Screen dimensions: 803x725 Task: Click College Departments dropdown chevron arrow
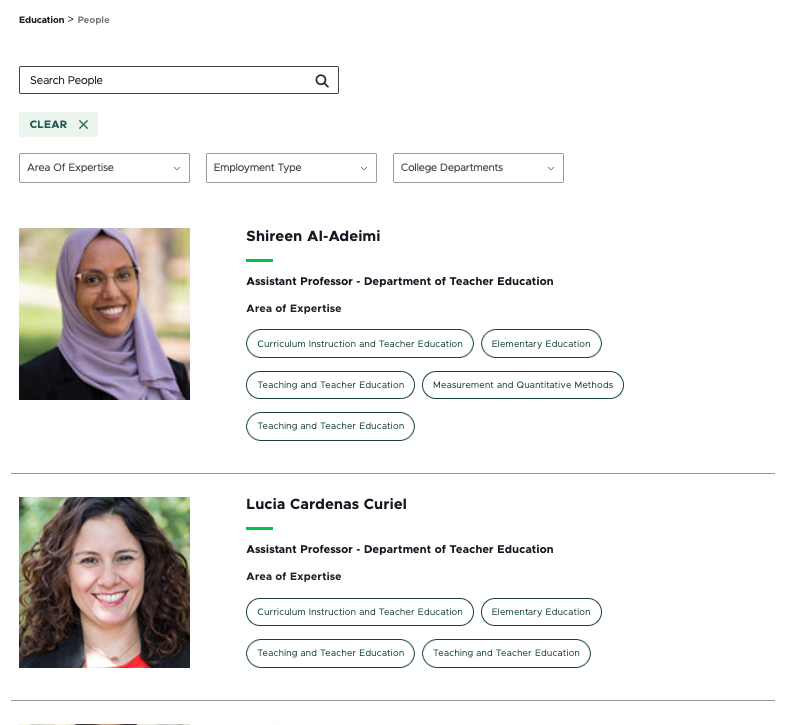pos(550,168)
